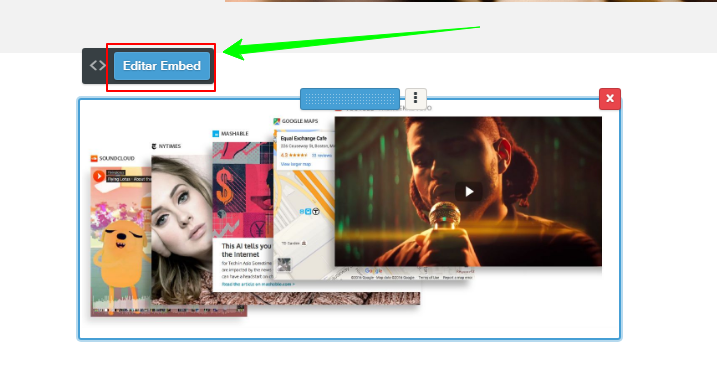Screen dimensions: 717x370
Task: Click the Google Maps logo icon
Action: click(x=277, y=121)
